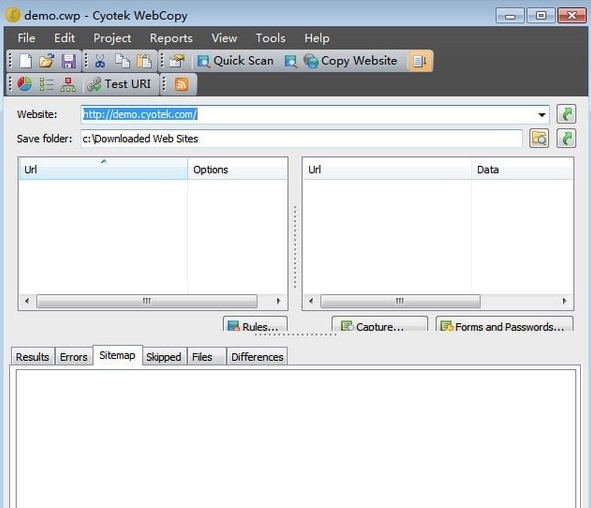Open the Project menu
This screenshot has height=508, width=591.
pyautogui.click(x=112, y=38)
